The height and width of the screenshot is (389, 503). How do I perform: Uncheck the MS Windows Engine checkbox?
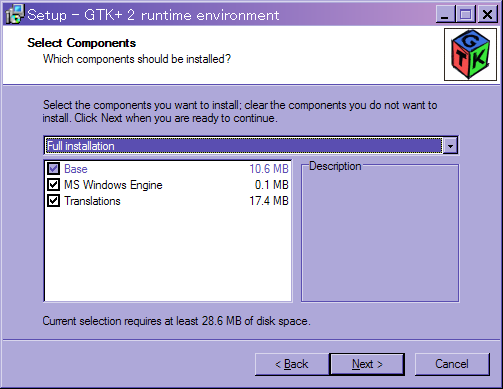click(x=53, y=185)
